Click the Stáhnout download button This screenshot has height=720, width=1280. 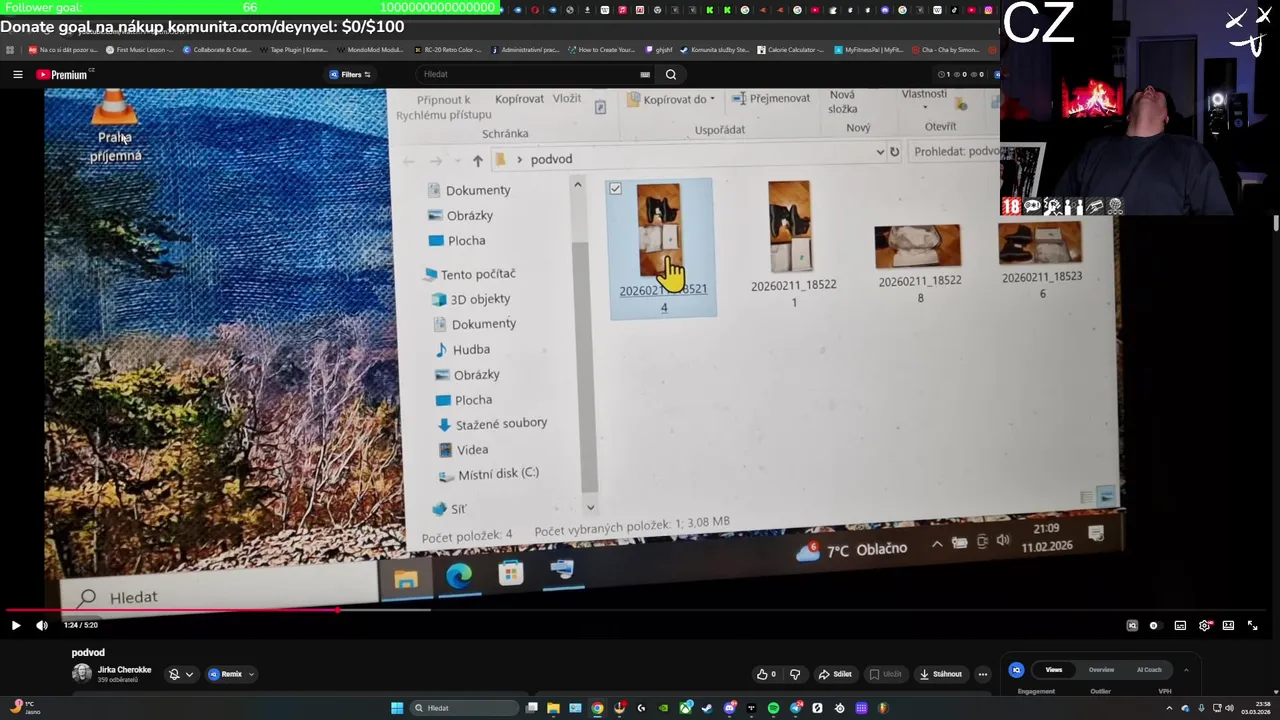[940, 674]
